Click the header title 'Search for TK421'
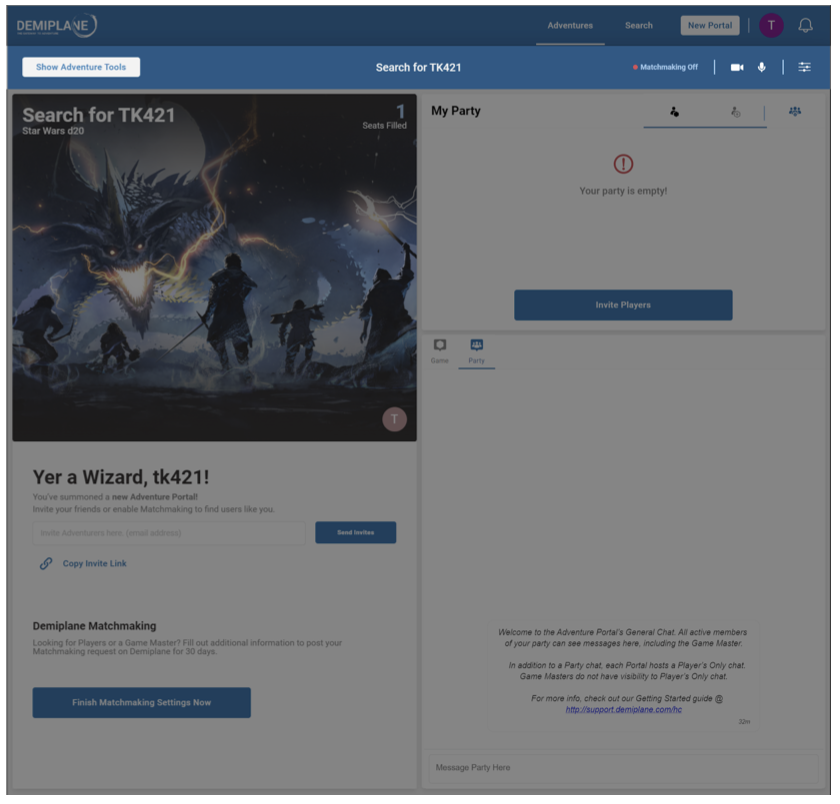This screenshot has width=840, height=804. click(419, 67)
